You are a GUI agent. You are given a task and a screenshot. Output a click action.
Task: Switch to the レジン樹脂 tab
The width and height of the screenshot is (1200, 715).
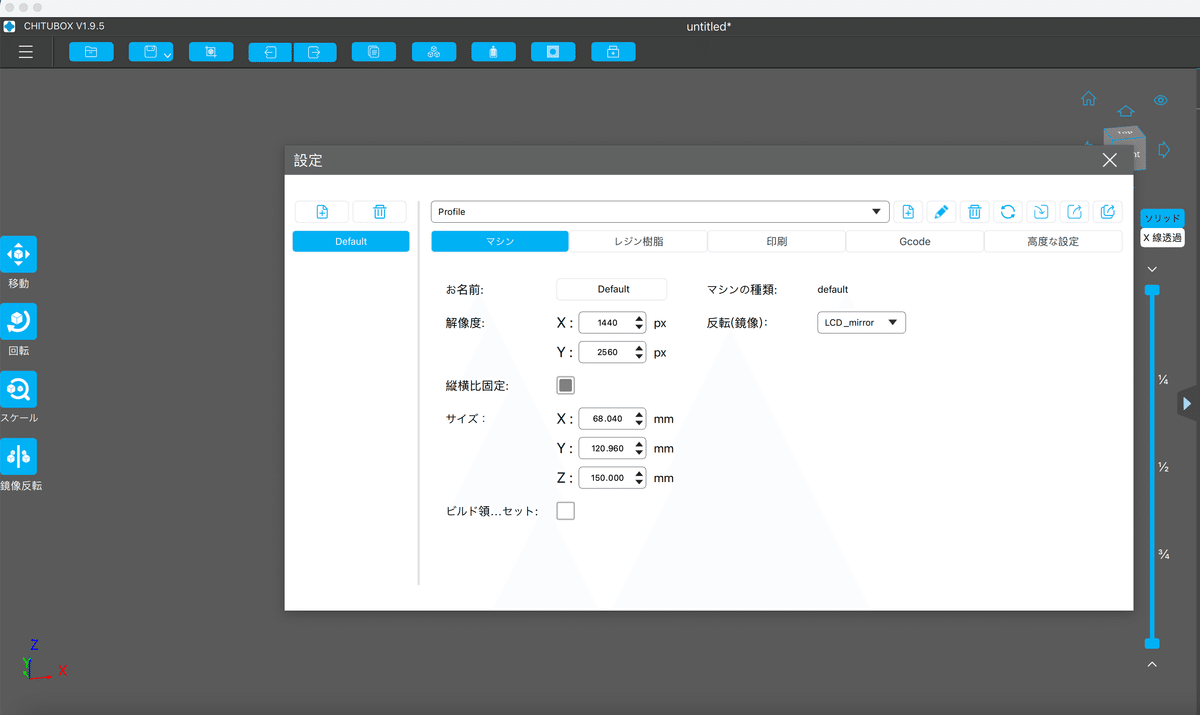point(638,241)
